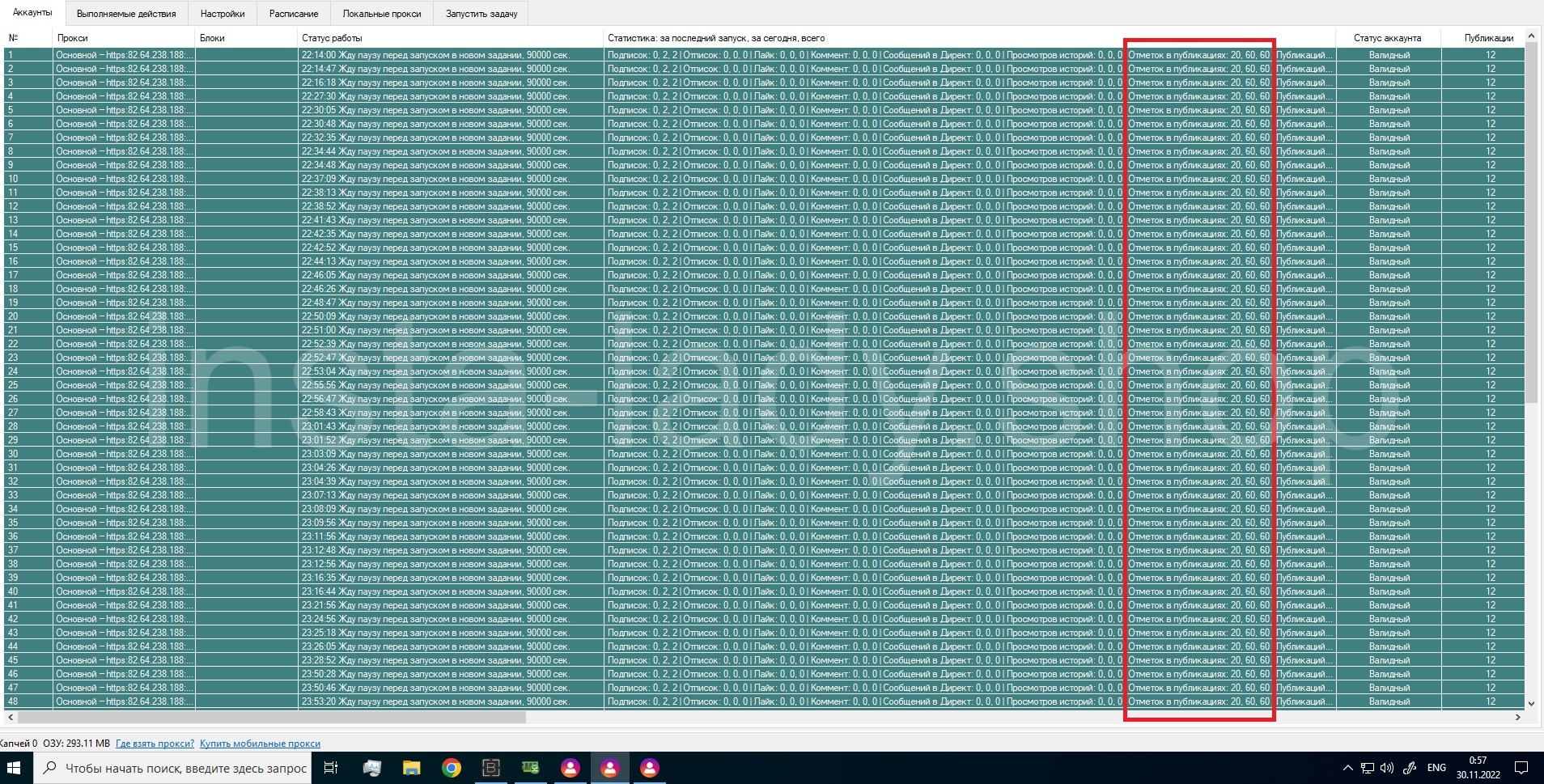The height and width of the screenshot is (784, 1544).
Task: Select the row with status time 23:11:56
Action: tap(764, 536)
